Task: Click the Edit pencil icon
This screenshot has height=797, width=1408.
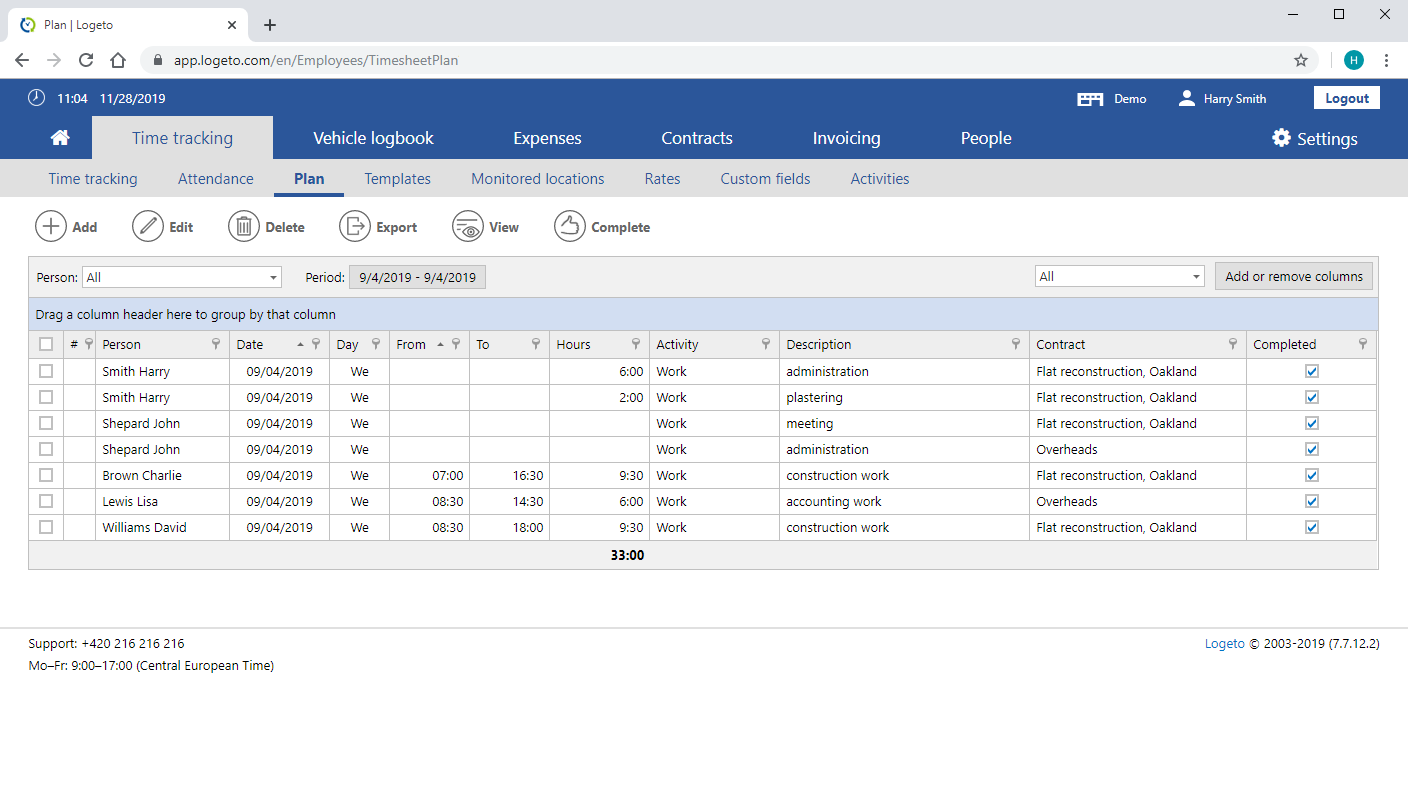Action: (148, 227)
